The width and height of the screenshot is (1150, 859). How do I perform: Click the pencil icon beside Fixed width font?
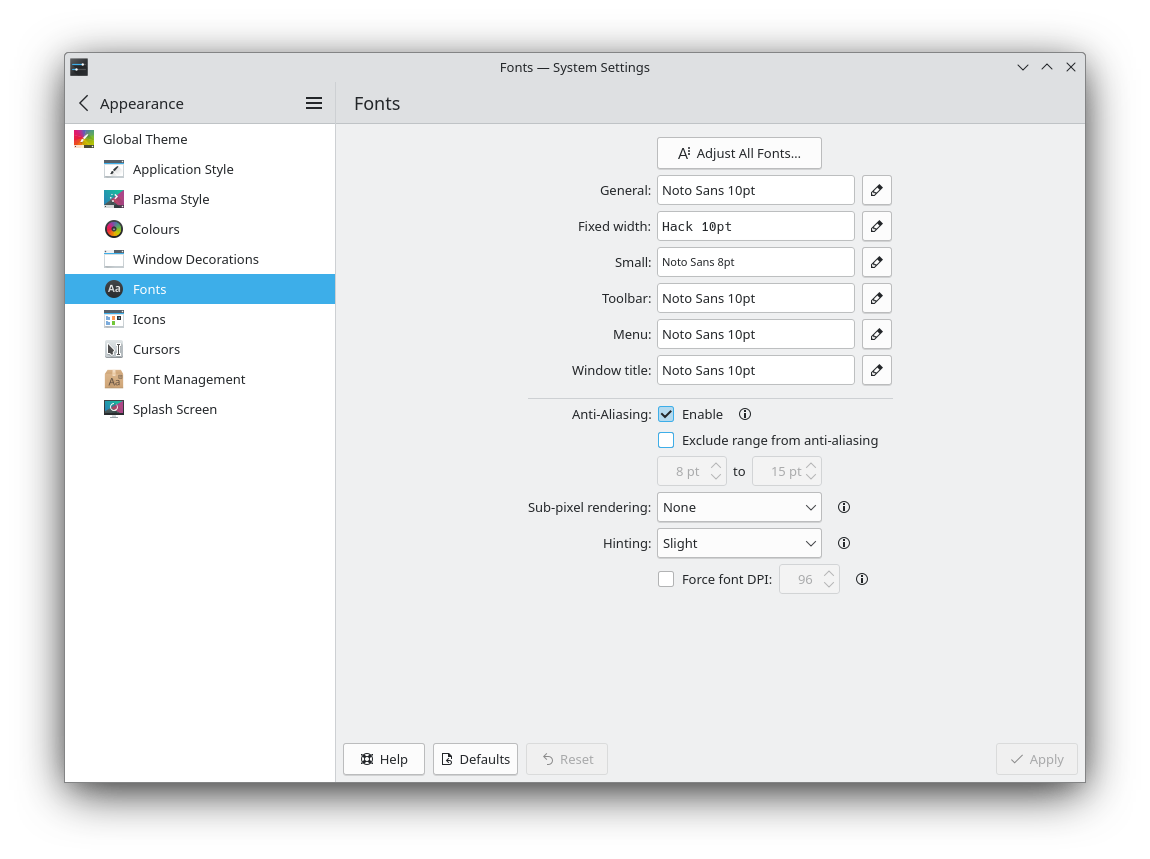(876, 226)
